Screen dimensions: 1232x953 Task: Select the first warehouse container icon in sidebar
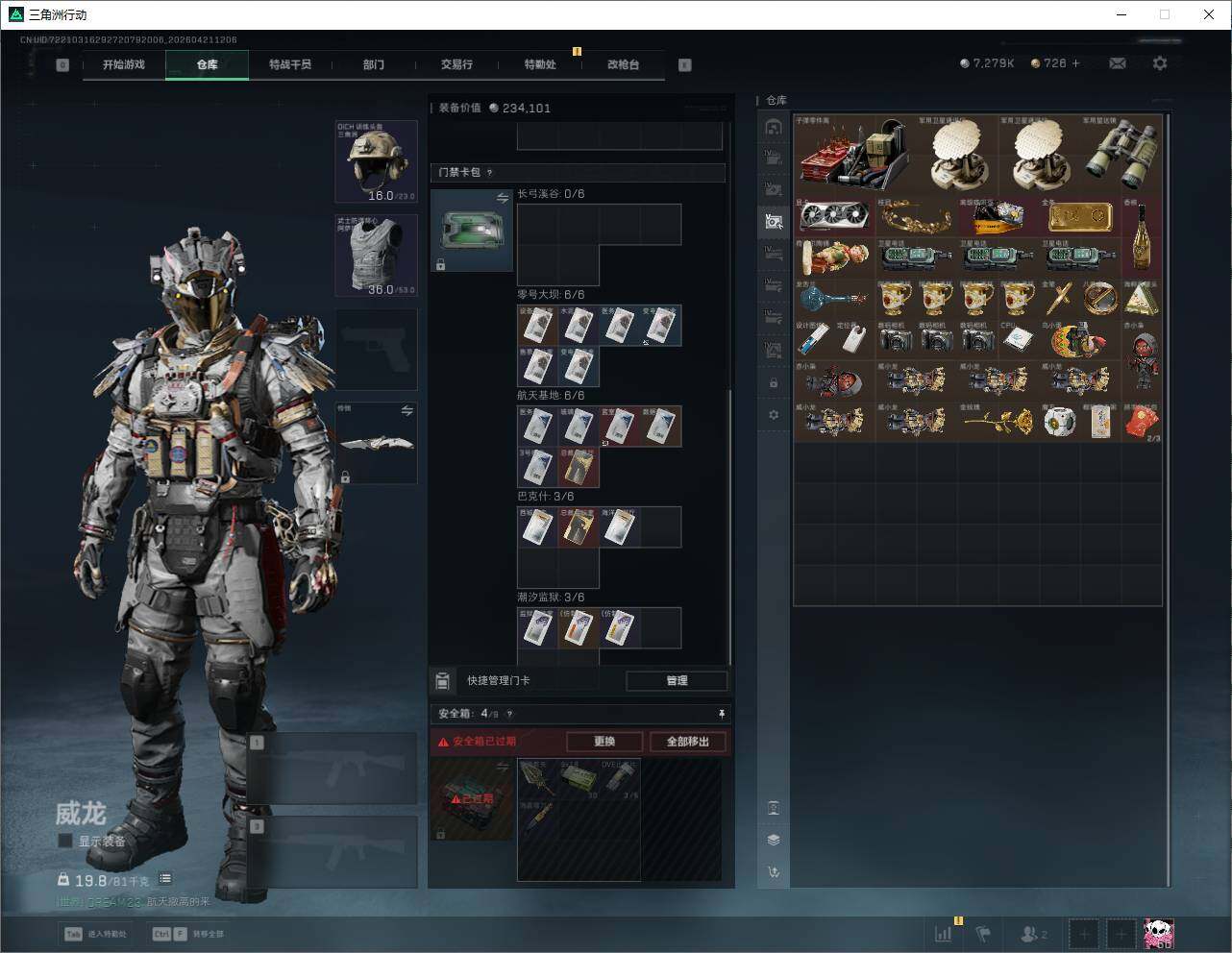(x=774, y=127)
